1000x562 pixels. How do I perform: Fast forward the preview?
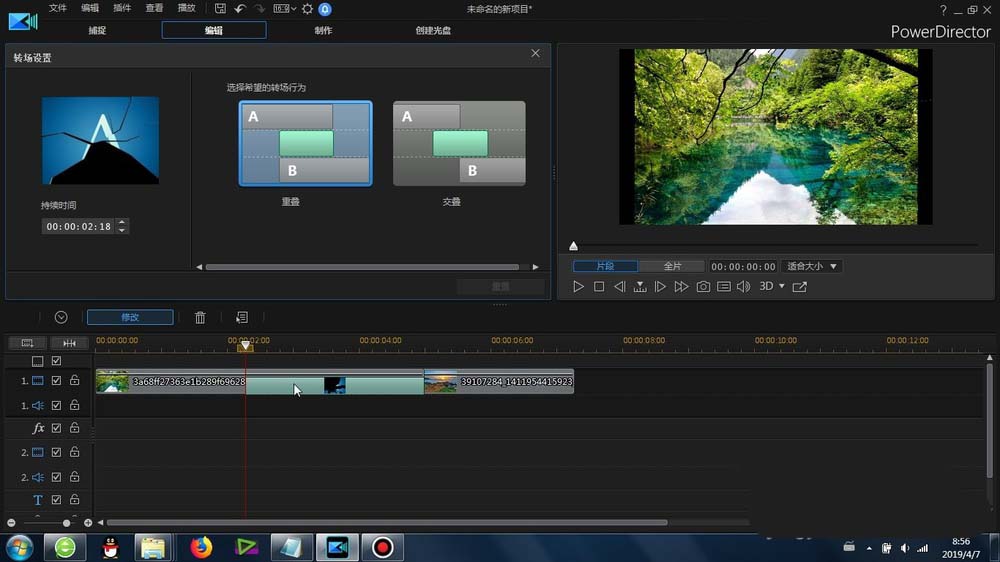[681, 286]
